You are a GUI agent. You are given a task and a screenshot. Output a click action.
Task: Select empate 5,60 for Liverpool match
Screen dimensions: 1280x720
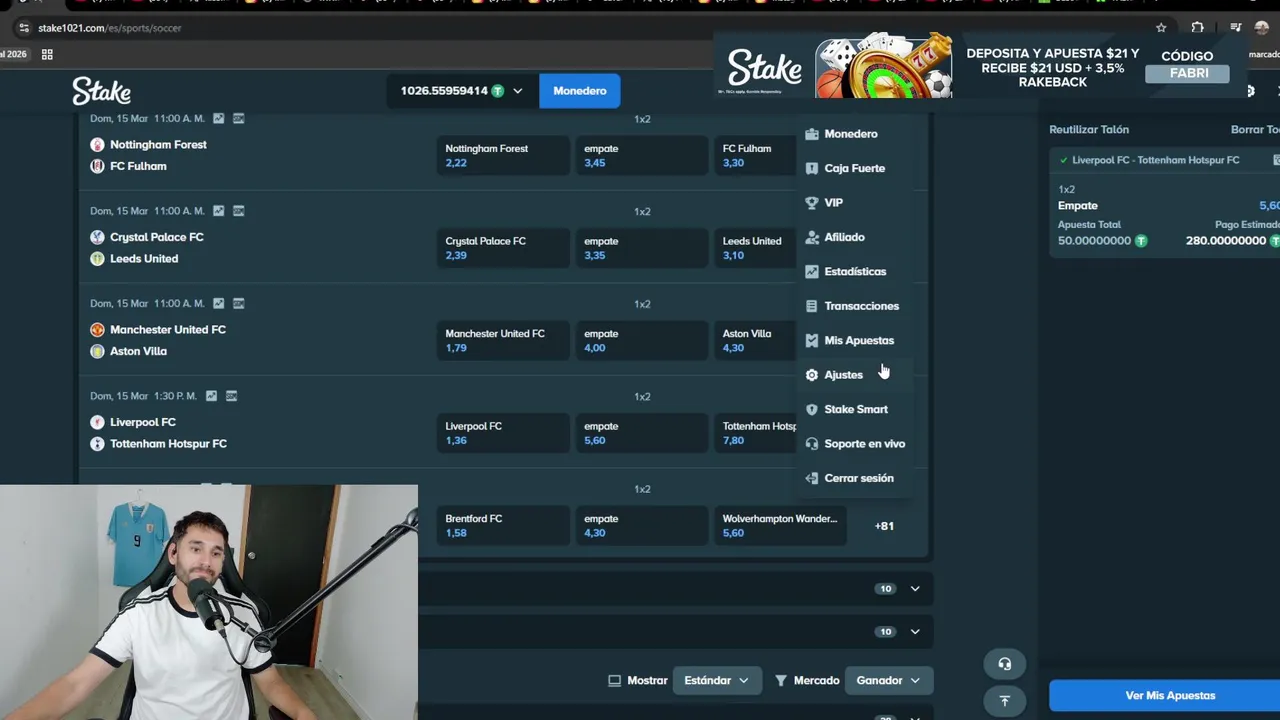tap(640, 433)
